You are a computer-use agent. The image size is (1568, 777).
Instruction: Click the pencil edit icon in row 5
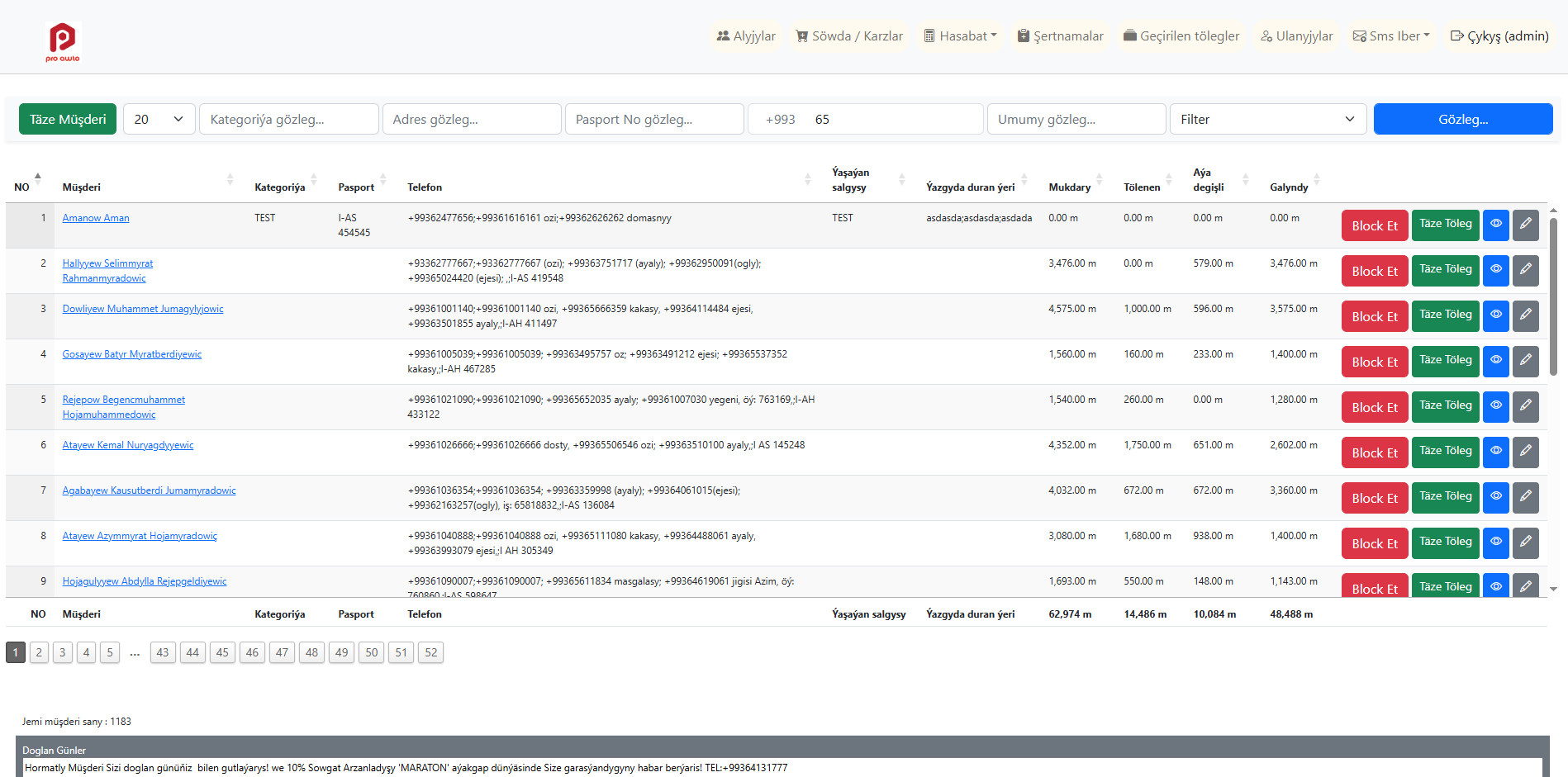pos(1525,406)
